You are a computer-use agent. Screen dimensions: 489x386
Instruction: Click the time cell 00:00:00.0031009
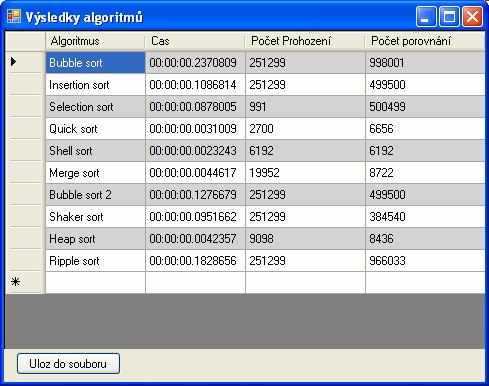[x=195, y=129]
